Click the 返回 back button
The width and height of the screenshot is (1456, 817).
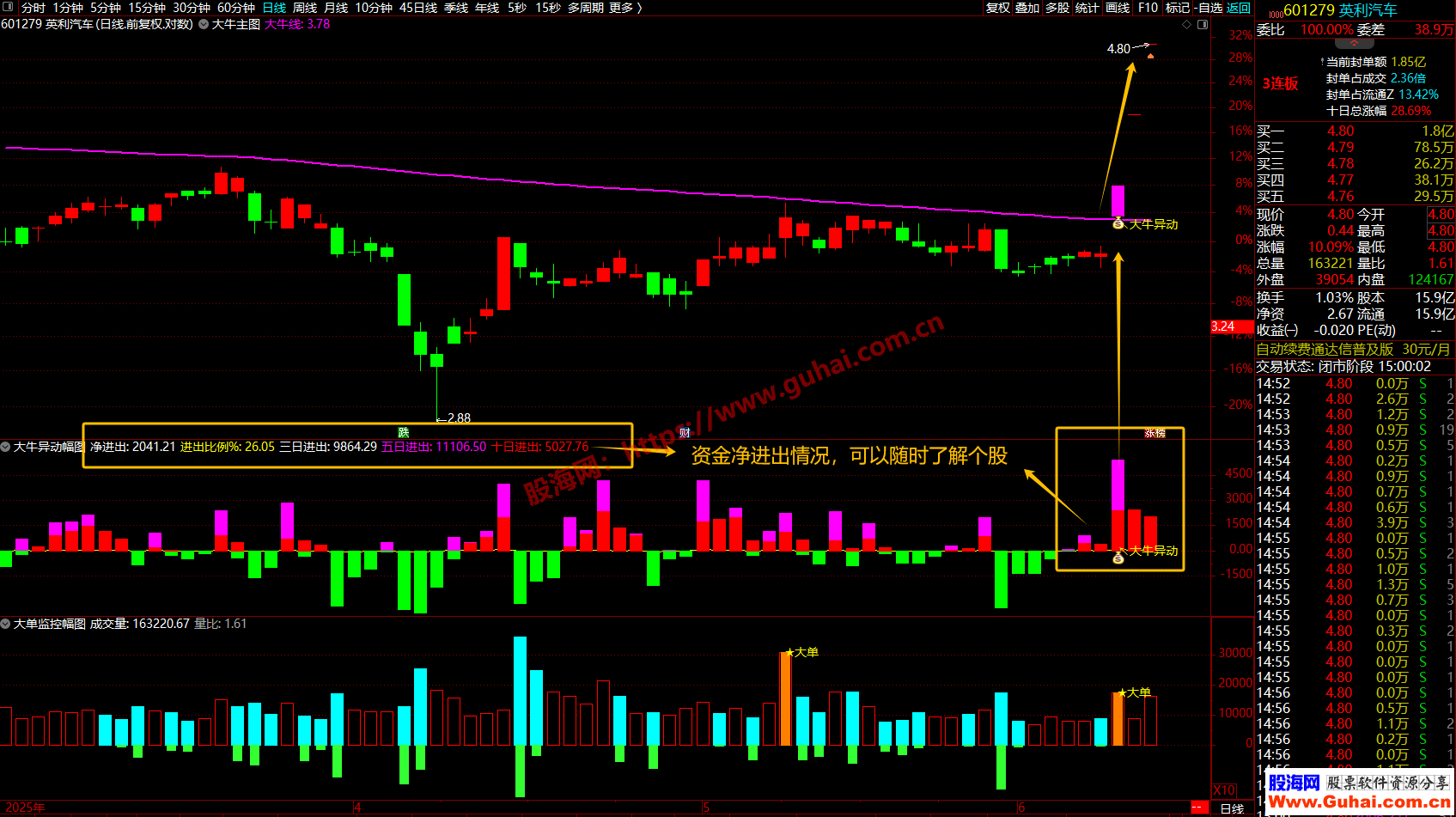pos(1239,8)
